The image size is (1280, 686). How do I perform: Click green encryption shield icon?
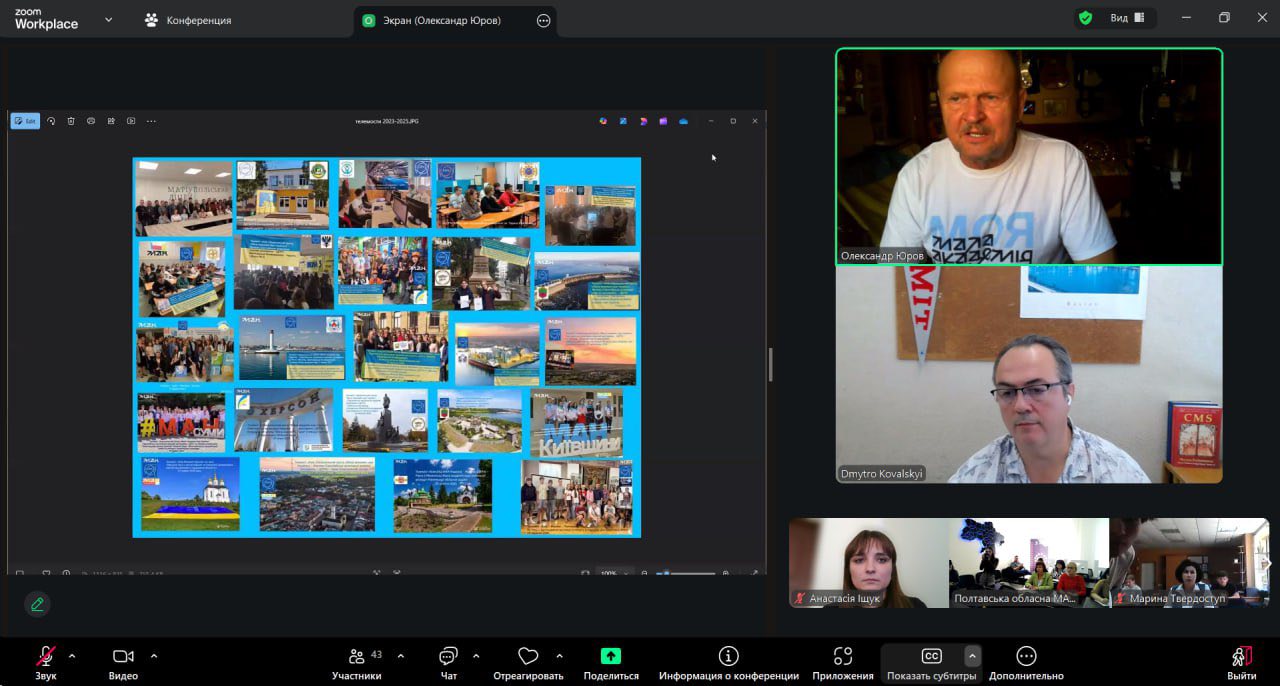click(1085, 18)
